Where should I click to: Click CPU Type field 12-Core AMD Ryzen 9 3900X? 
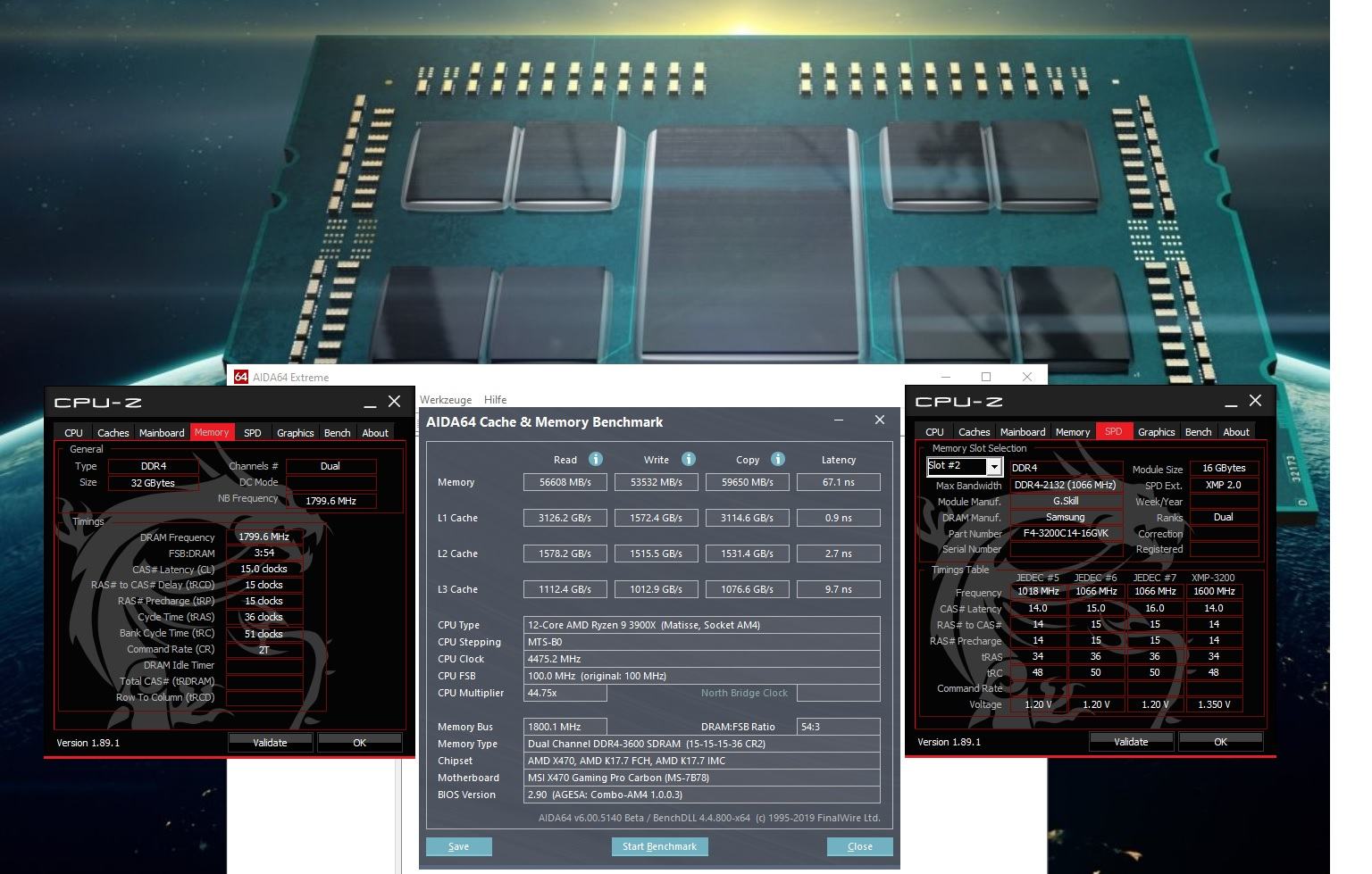point(702,625)
